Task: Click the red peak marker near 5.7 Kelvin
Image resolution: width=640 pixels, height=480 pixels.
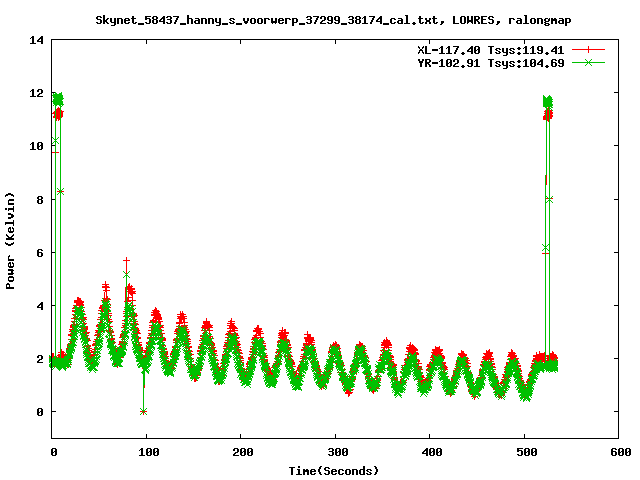Action: (x=127, y=260)
